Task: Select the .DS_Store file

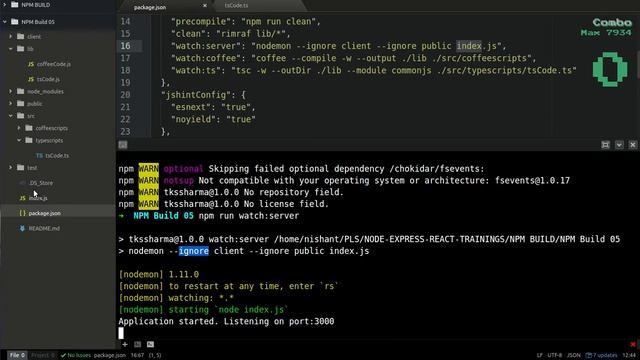Action: (41, 183)
